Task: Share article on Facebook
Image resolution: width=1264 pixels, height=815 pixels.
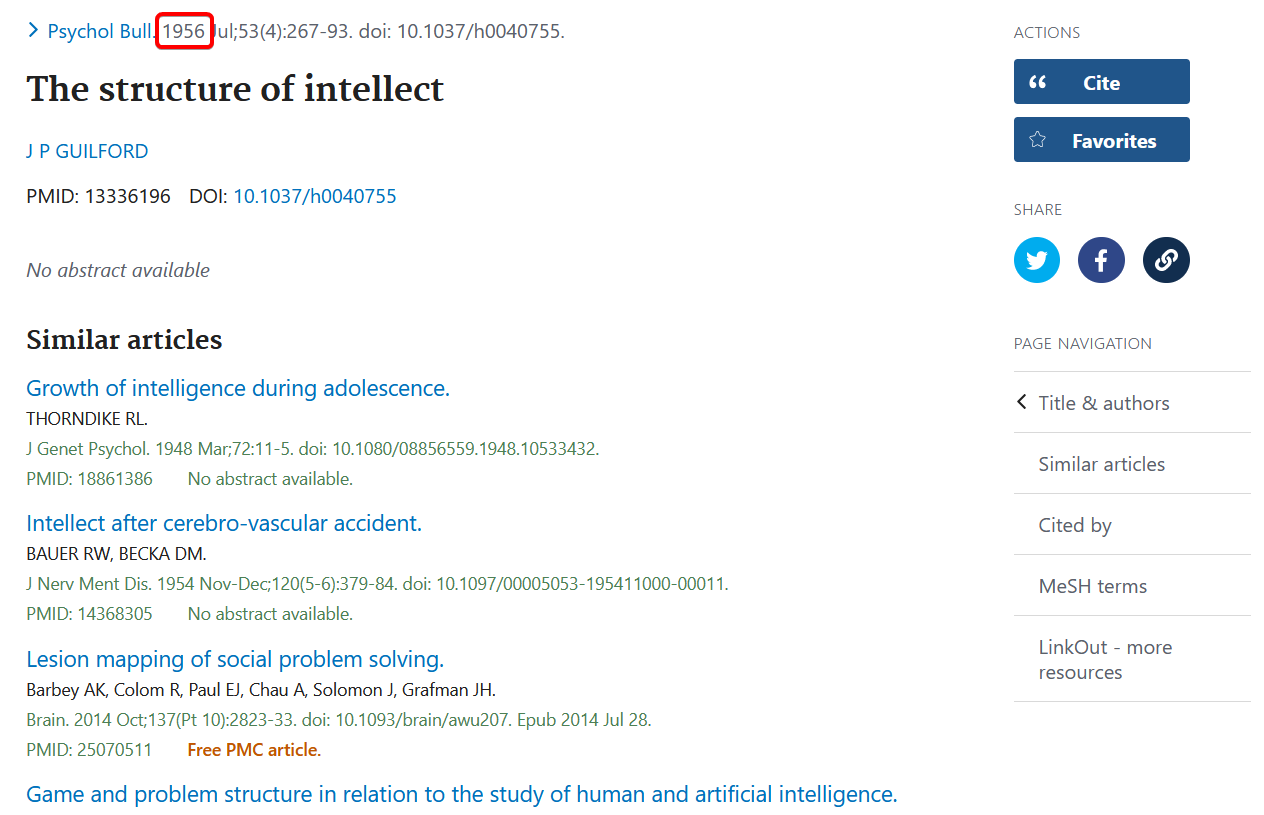Action: [1101, 261]
